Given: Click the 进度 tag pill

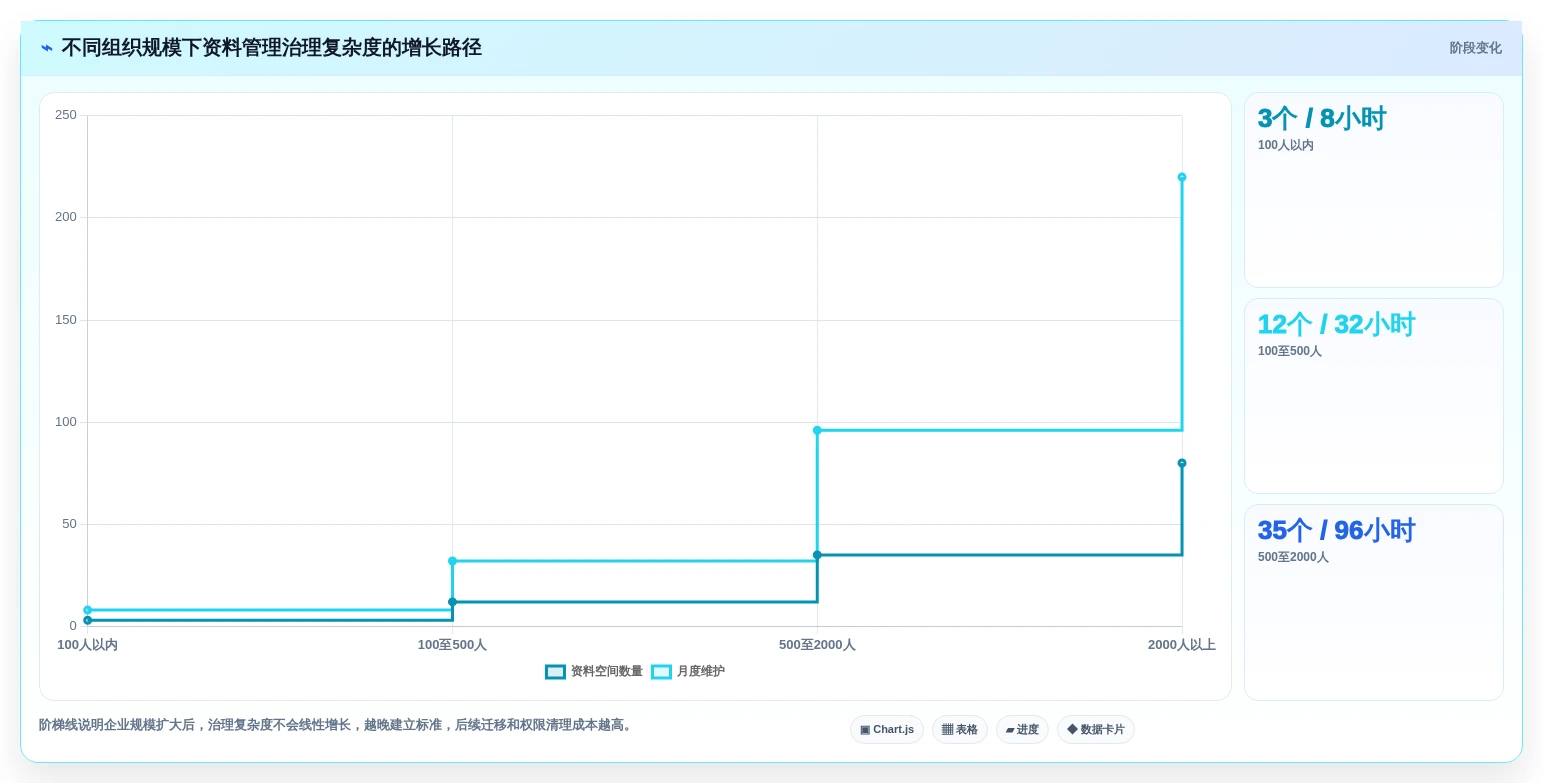Looking at the screenshot, I should click(1022, 730).
